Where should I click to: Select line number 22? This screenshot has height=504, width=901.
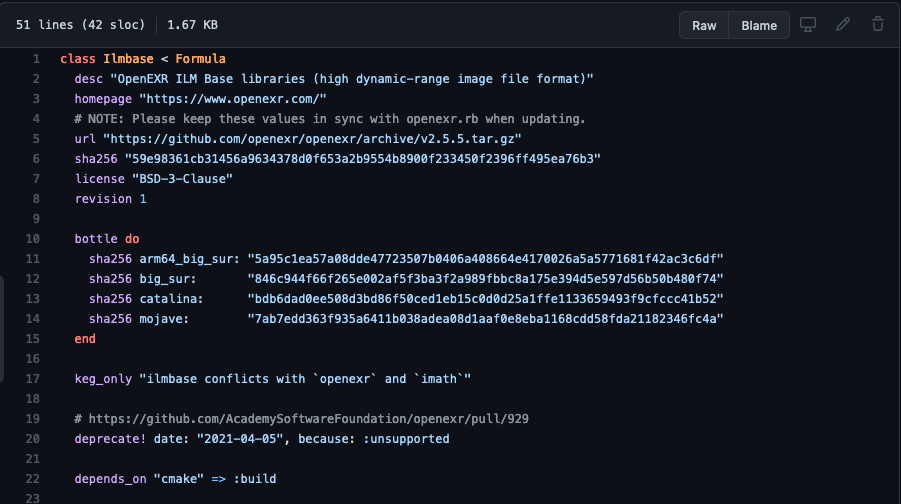click(x=33, y=479)
